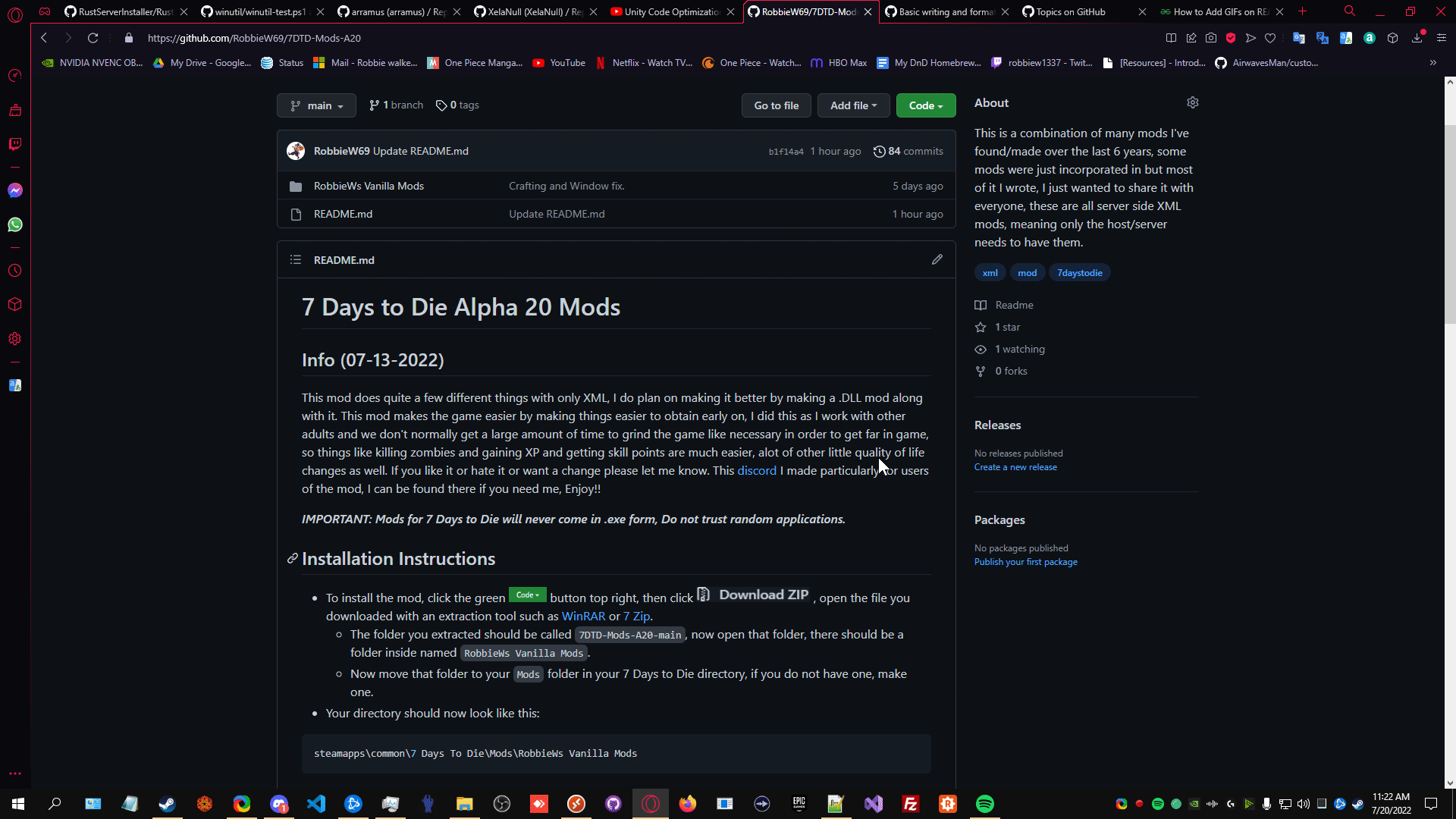Switch to Unity Code Optimization tab

pyautogui.click(x=667, y=12)
